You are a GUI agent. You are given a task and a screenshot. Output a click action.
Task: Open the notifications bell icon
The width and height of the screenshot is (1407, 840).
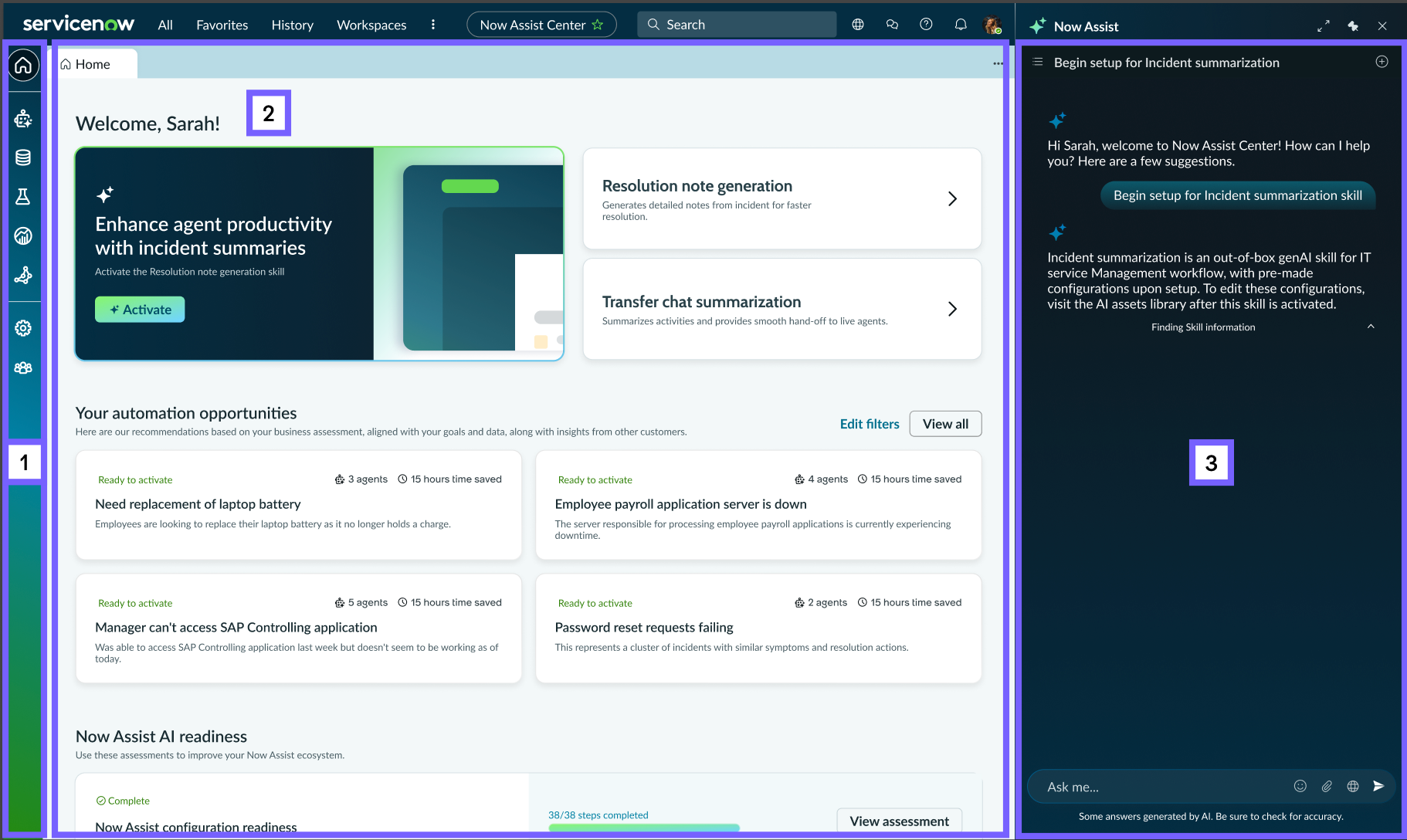pos(961,25)
